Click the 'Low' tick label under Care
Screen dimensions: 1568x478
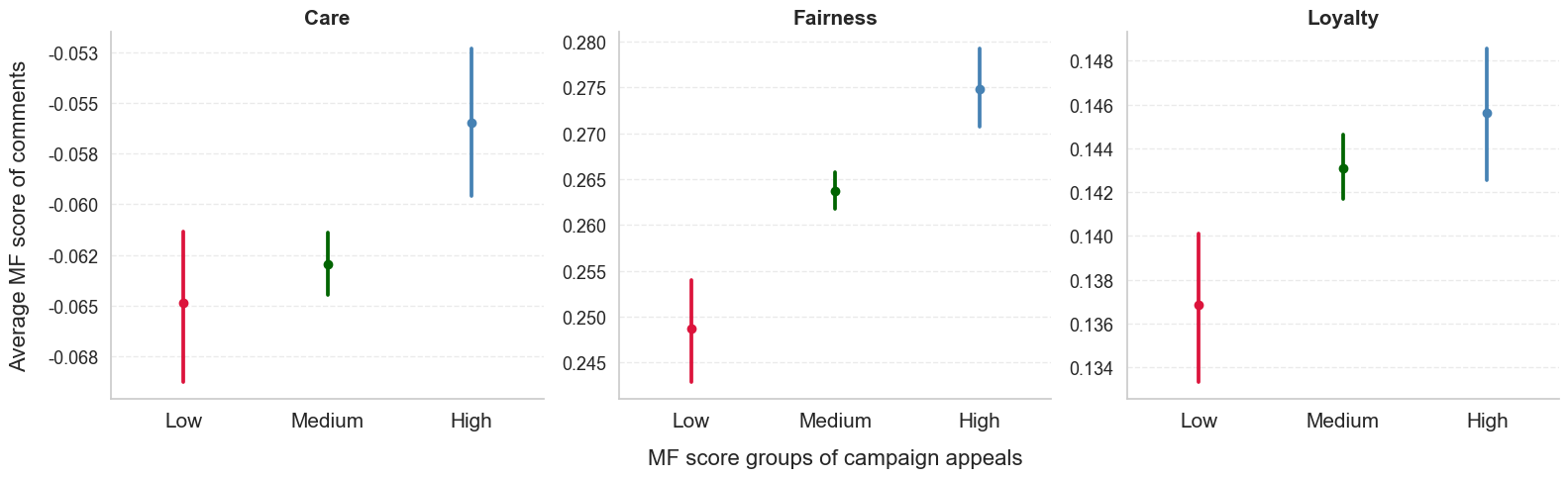[183, 421]
